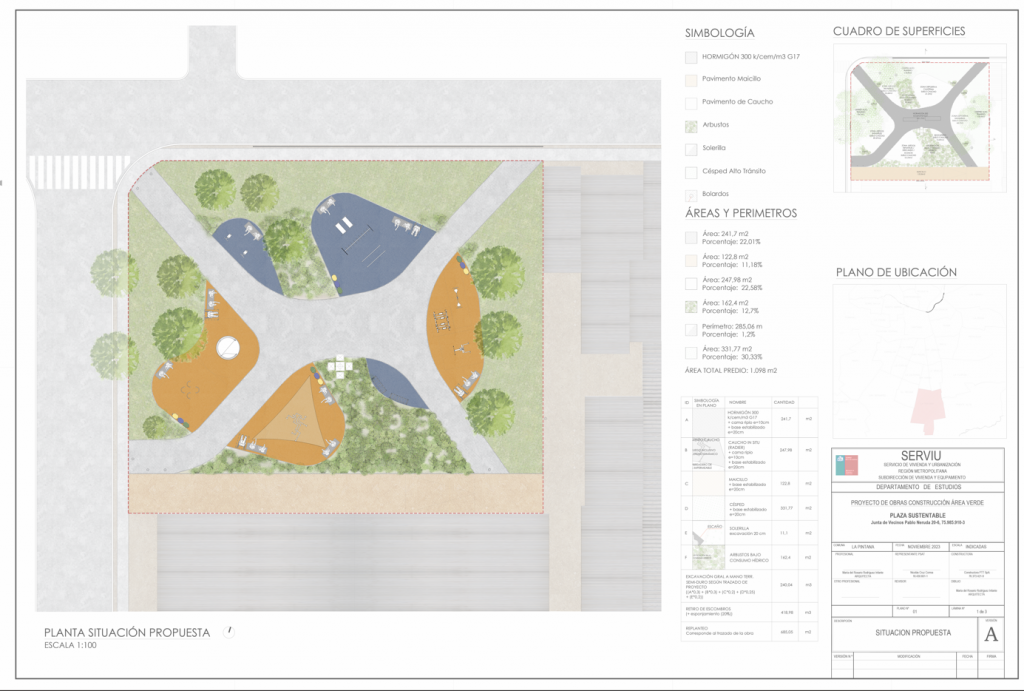Click the Bolardos legend symbol

coord(691,194)
